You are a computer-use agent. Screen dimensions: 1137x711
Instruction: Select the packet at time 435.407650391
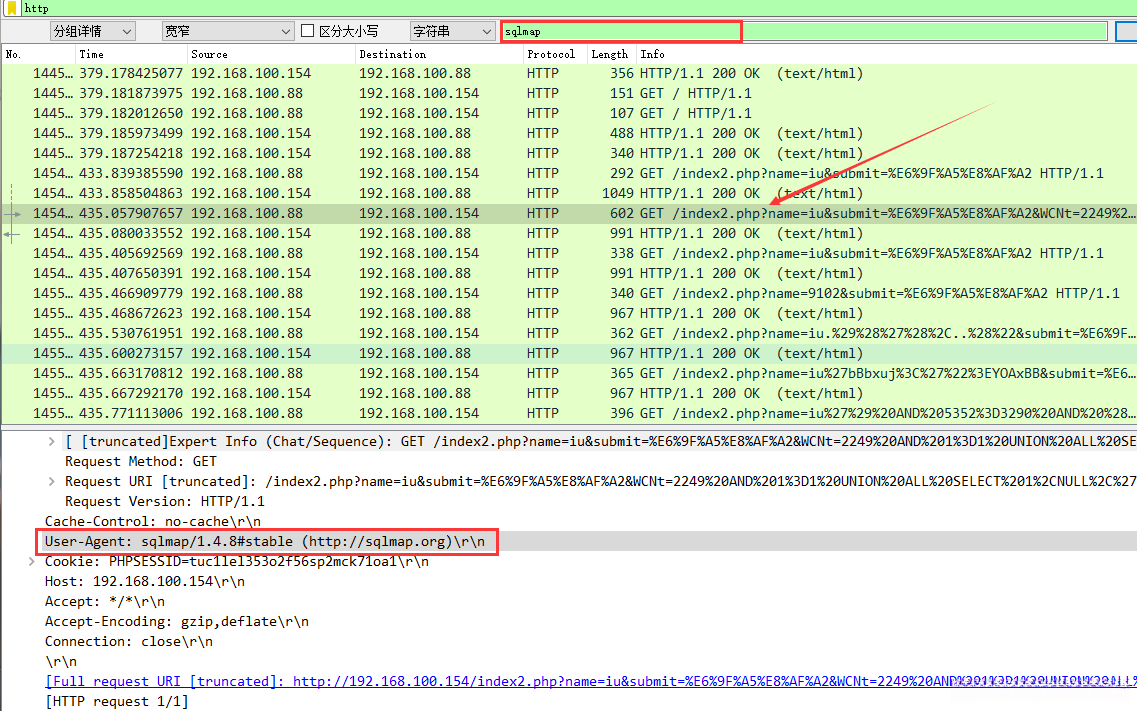point(569,273)
